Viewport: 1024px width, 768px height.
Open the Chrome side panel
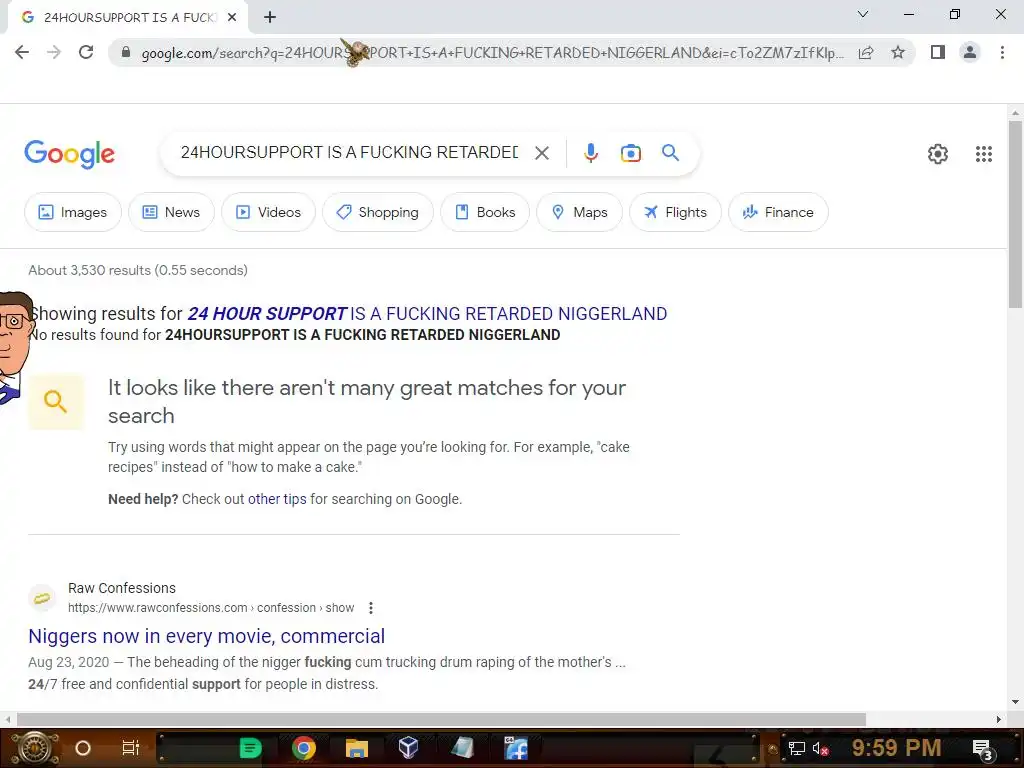pyautogui.click(x=938, y=52)
